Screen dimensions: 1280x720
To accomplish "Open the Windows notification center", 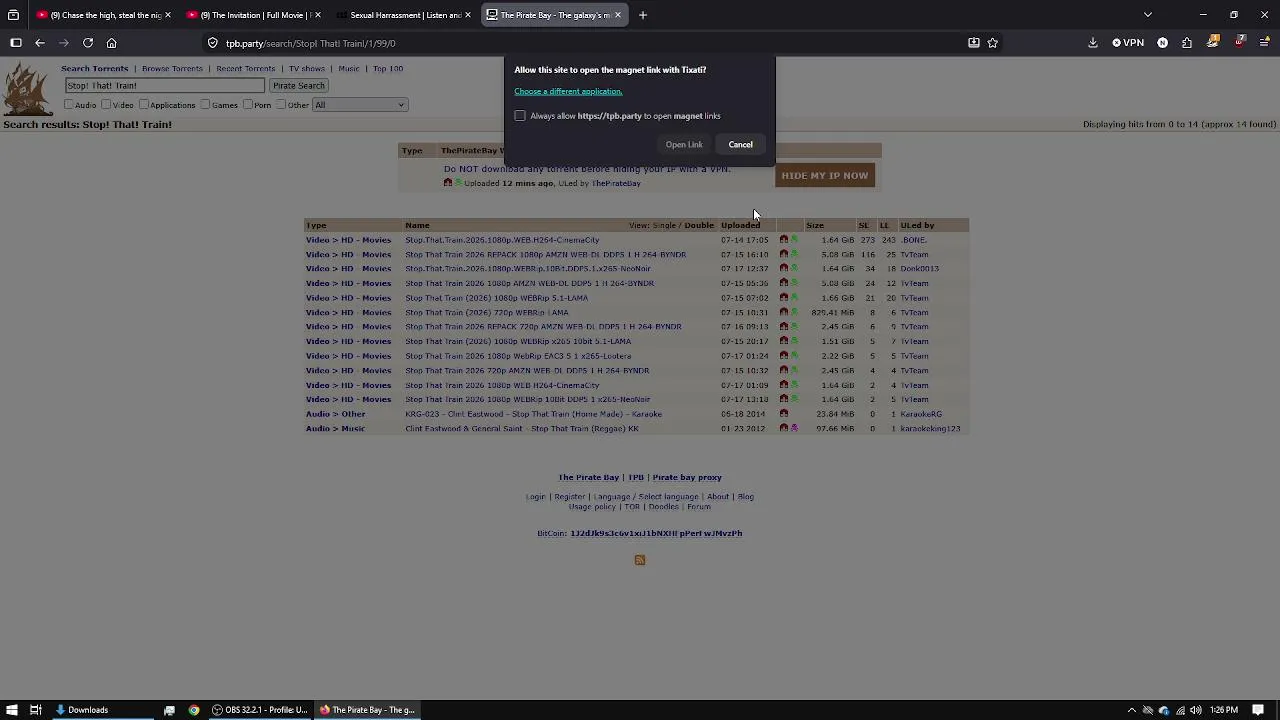I will click(x=1258, y=710).
